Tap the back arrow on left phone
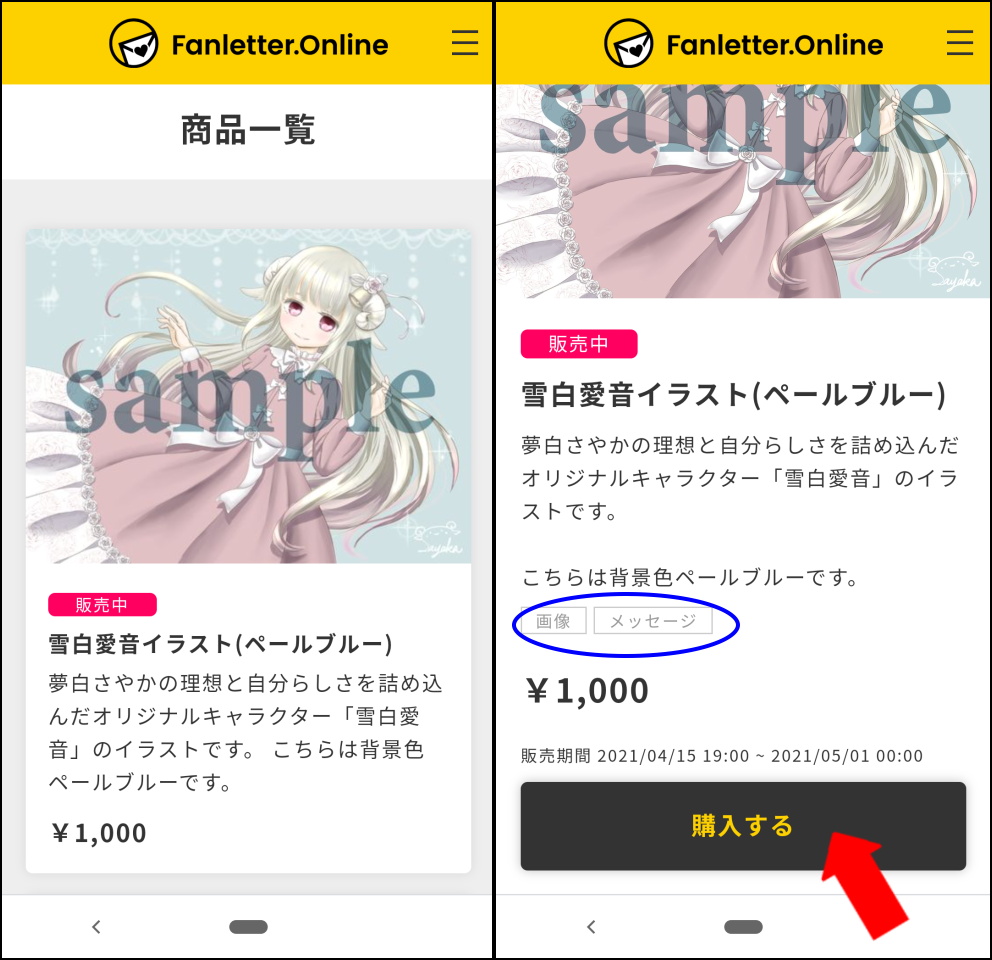 pos(96,927)
